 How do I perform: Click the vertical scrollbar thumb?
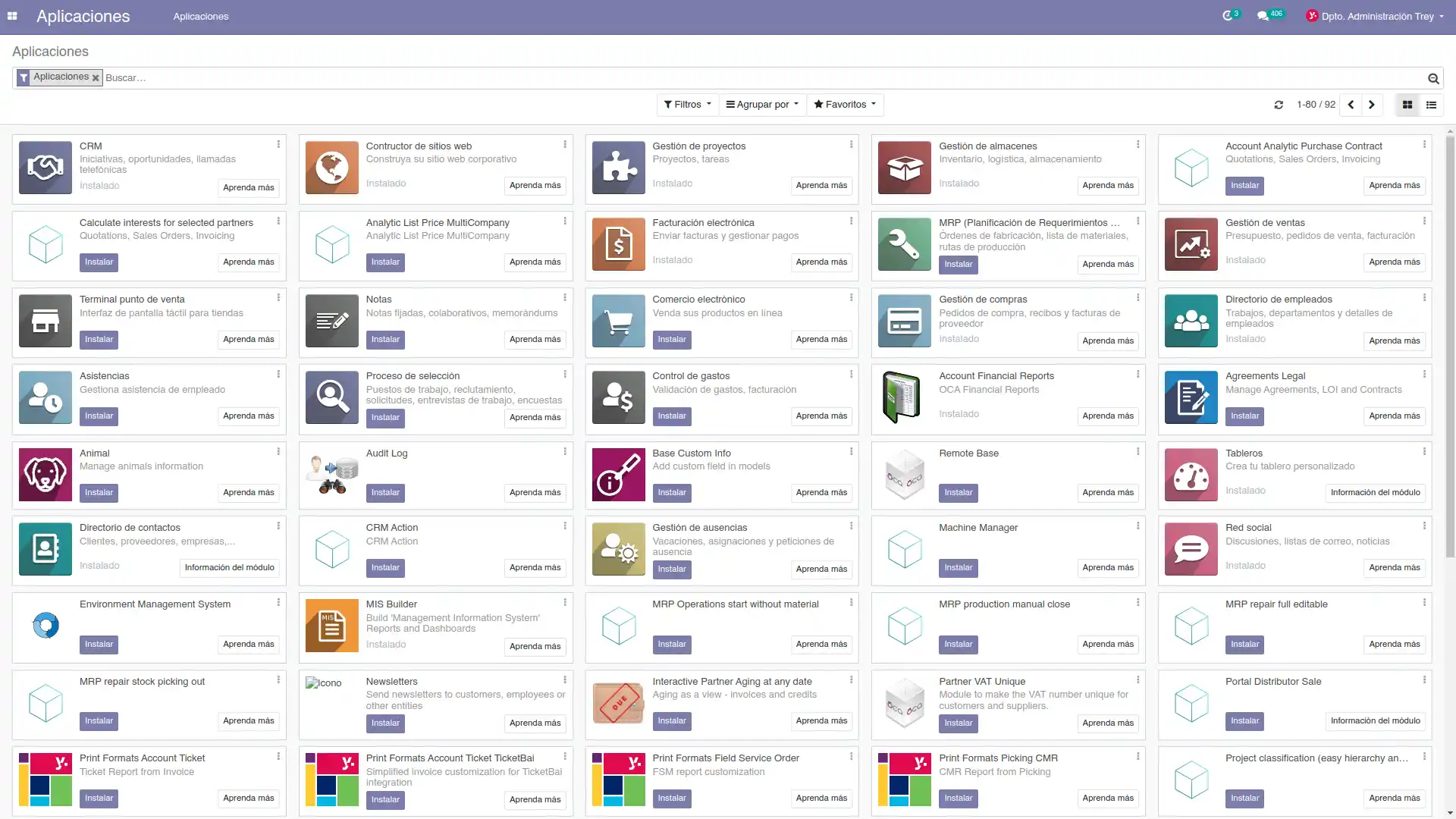[x=1450, y=345]
